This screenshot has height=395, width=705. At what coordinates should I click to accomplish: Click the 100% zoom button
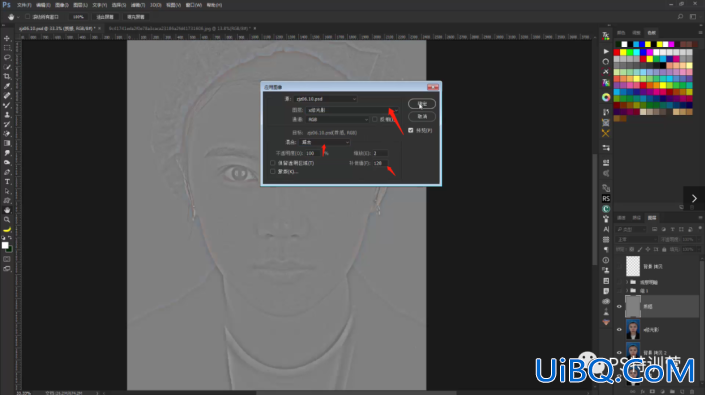tap(78, 17)
